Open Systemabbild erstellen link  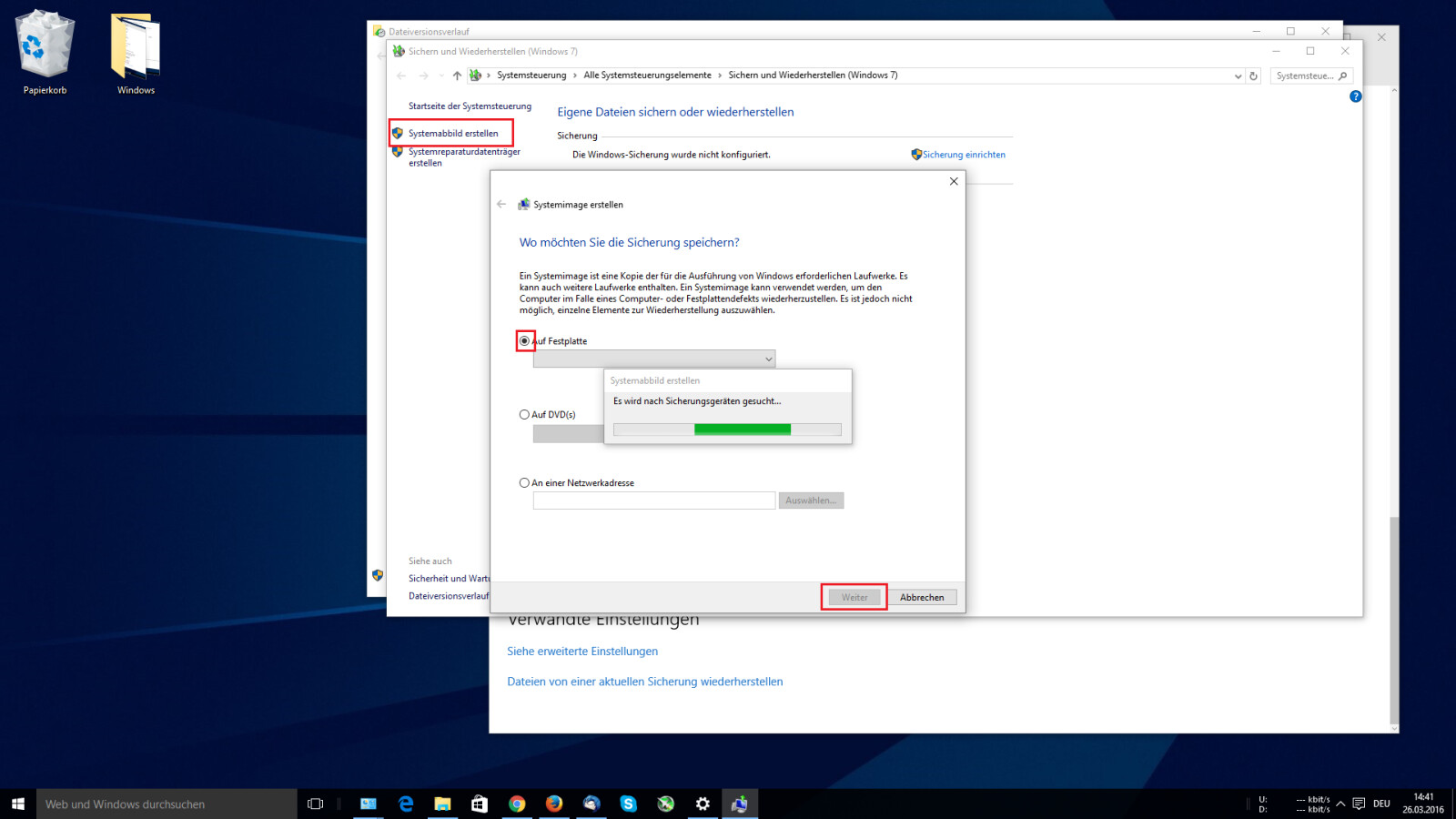(x=452, y=133)
